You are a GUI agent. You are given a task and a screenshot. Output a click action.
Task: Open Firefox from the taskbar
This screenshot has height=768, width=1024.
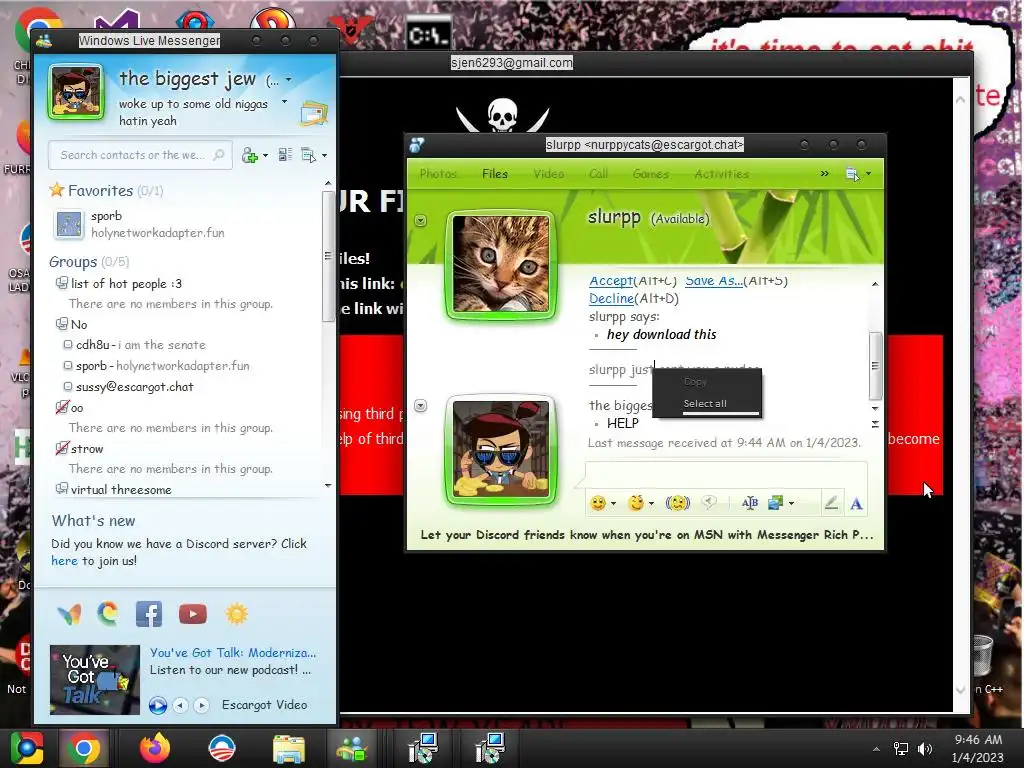click(x=155, y=748)
